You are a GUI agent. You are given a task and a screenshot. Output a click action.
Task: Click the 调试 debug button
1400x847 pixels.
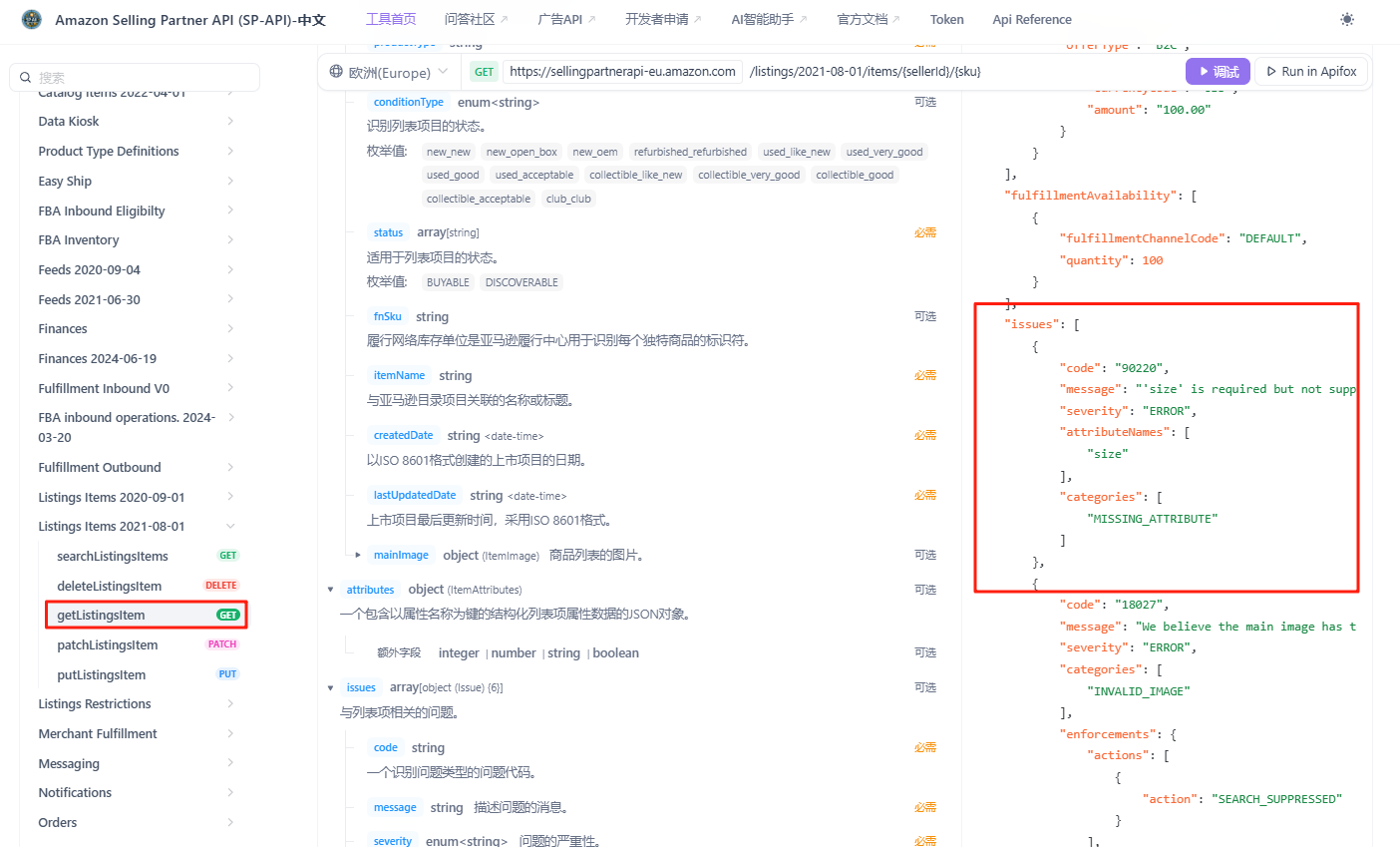click(x=1218, y=72)
